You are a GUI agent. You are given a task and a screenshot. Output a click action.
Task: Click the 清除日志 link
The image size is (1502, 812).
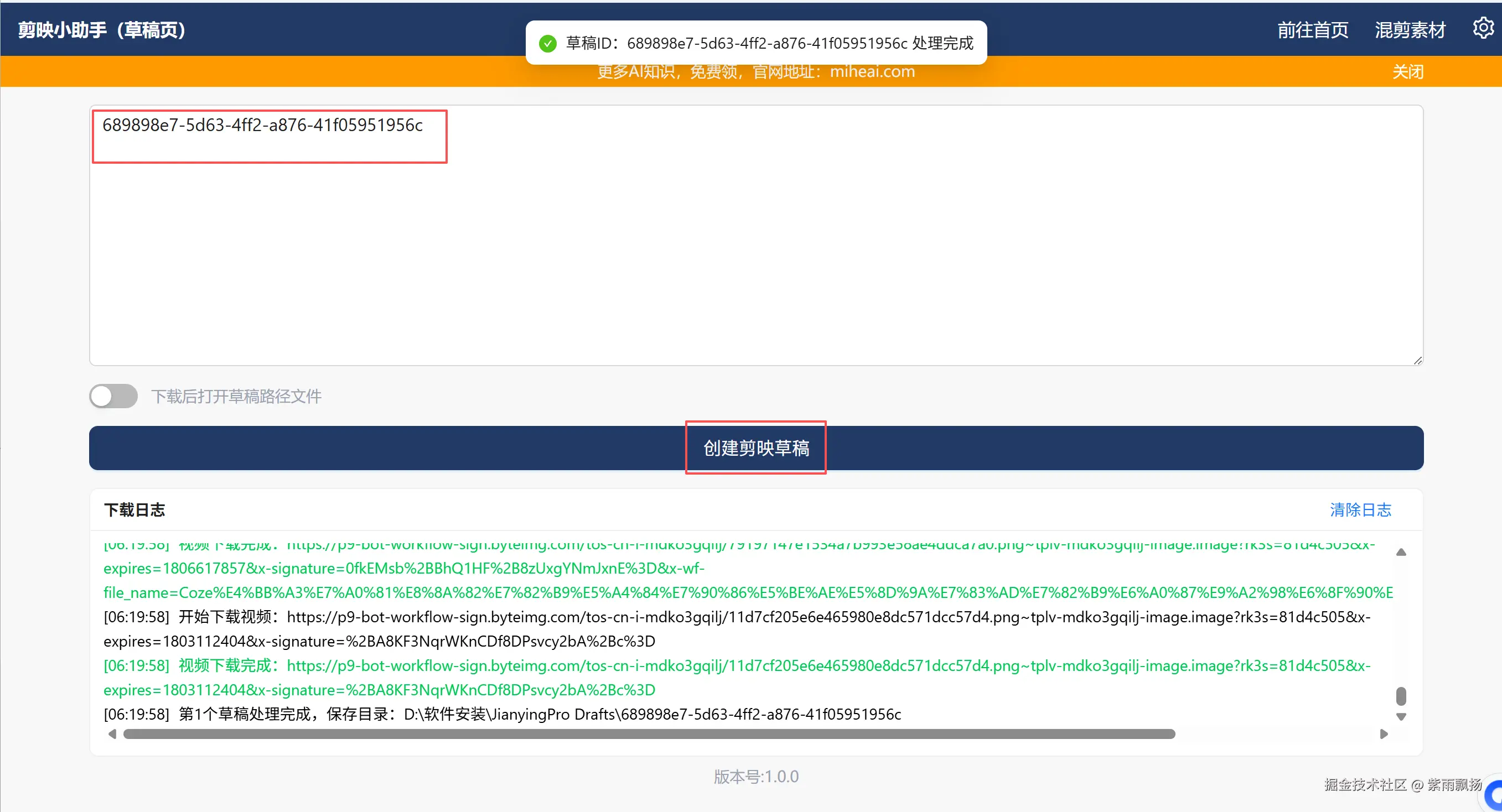point(1360,509)
